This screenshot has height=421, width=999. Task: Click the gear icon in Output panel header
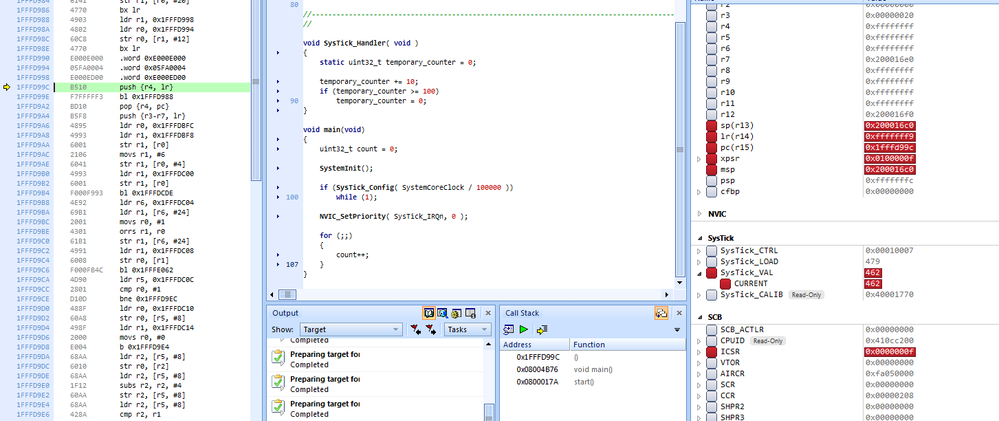point(456,313)
